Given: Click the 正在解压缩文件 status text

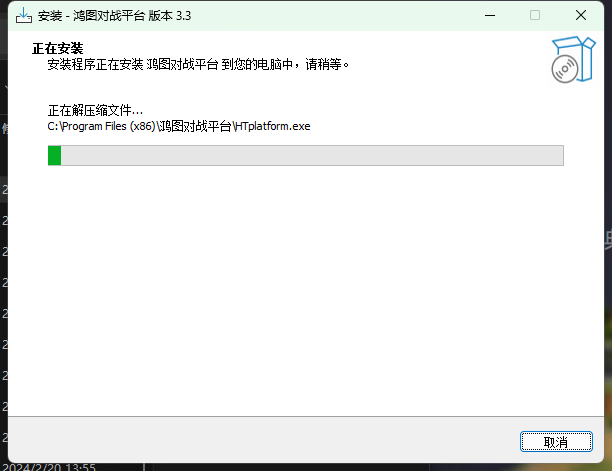Looking at the screenshot, I should point(95,110).
